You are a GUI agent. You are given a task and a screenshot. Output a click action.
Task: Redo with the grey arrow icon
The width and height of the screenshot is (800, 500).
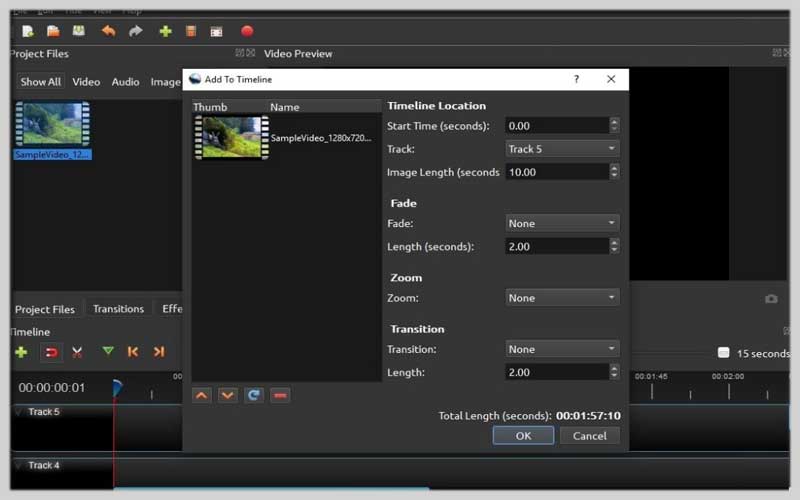coord(136,32)
